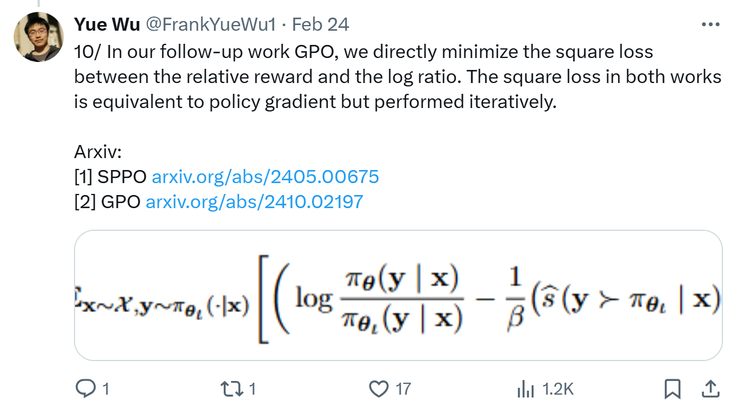Open the three-dot more options menu
740x406 pixels.
point(709,23)
